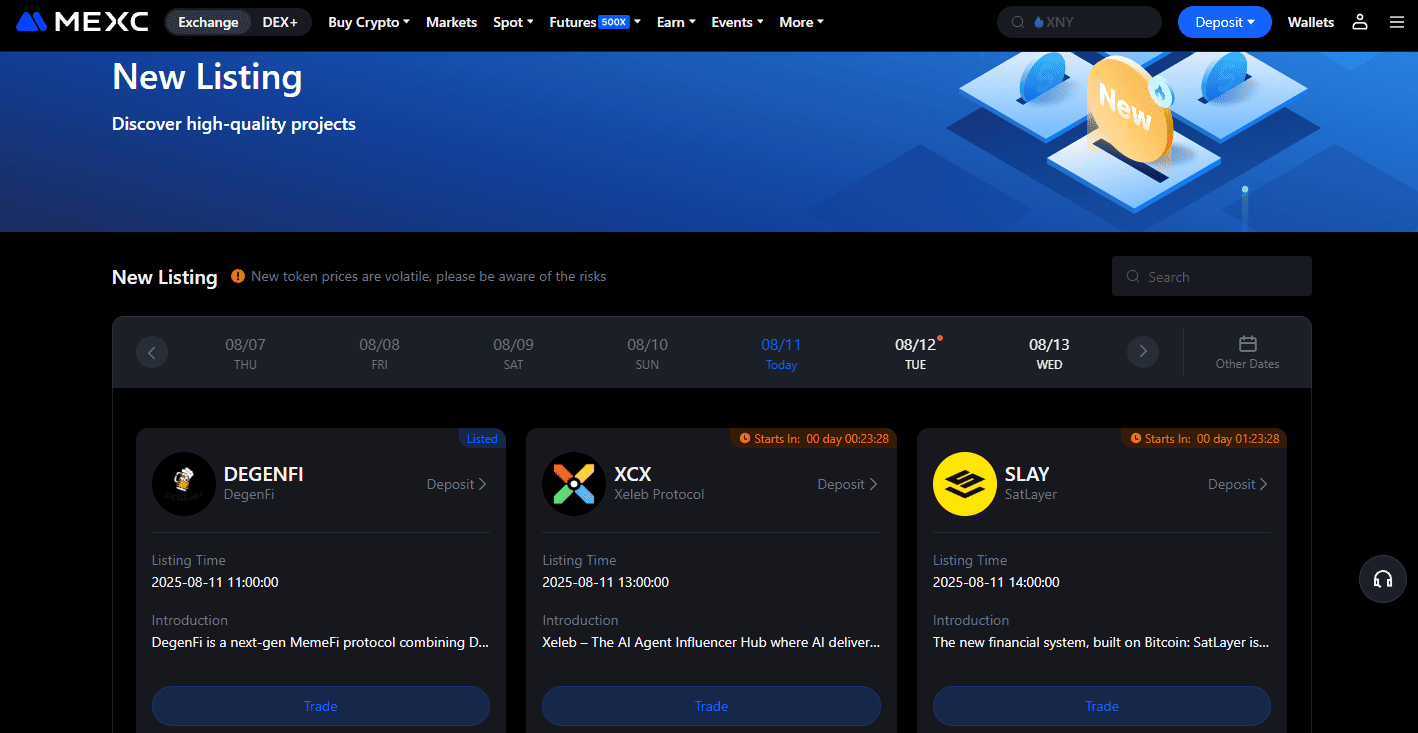1418x733 pixels.
Task: Click SLAY listing time 2025-08-11 14:00:00
Action: coord(996,582)
